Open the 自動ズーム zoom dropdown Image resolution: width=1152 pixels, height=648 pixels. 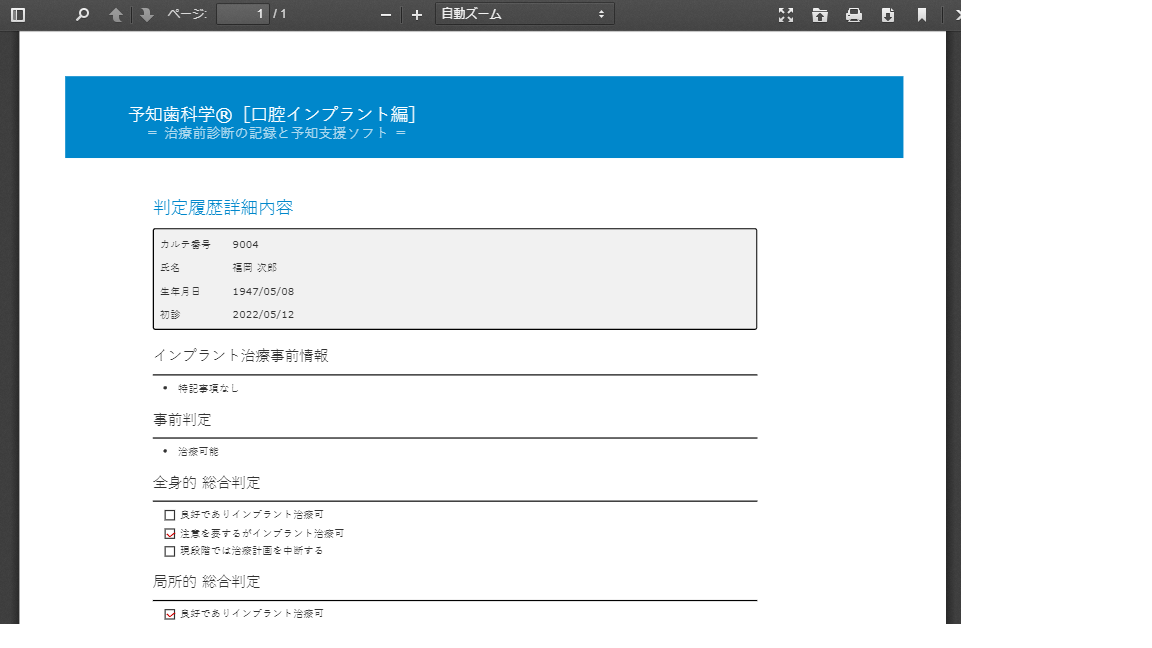click(x=524, y=14)
